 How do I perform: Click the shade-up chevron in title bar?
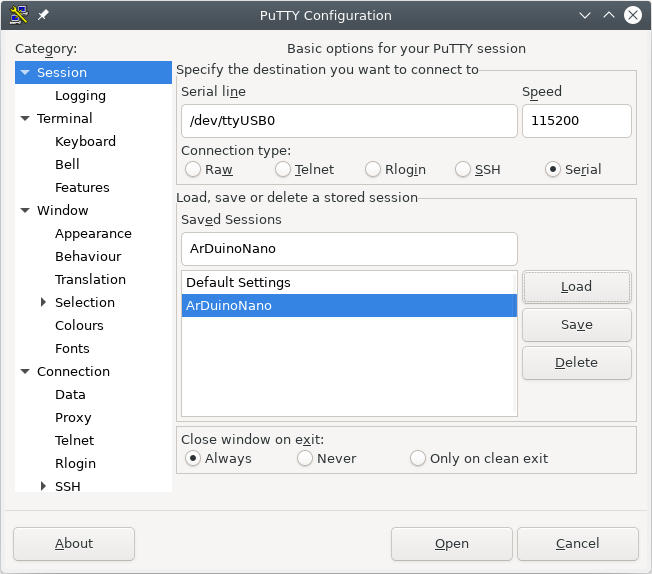(x=609, y=15)
